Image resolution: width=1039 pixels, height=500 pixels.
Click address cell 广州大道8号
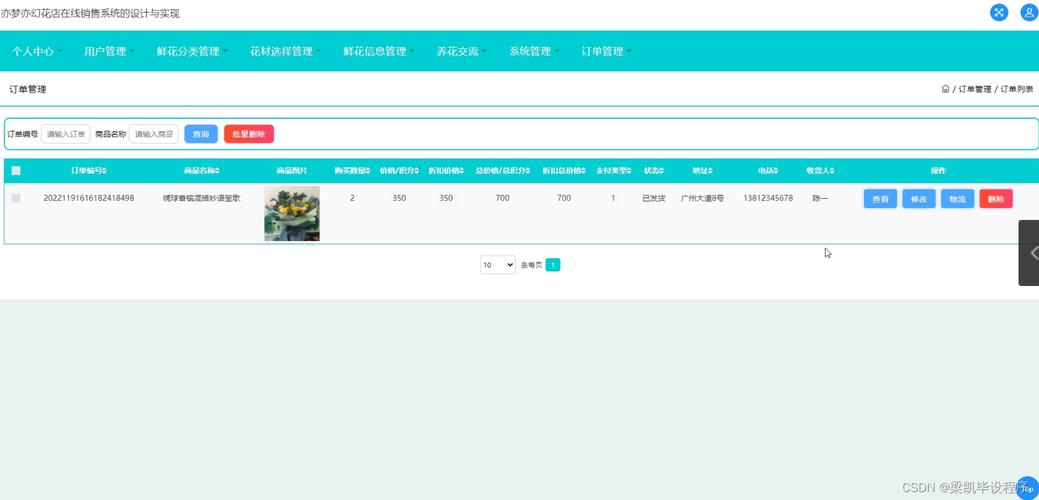click(702, 198)
